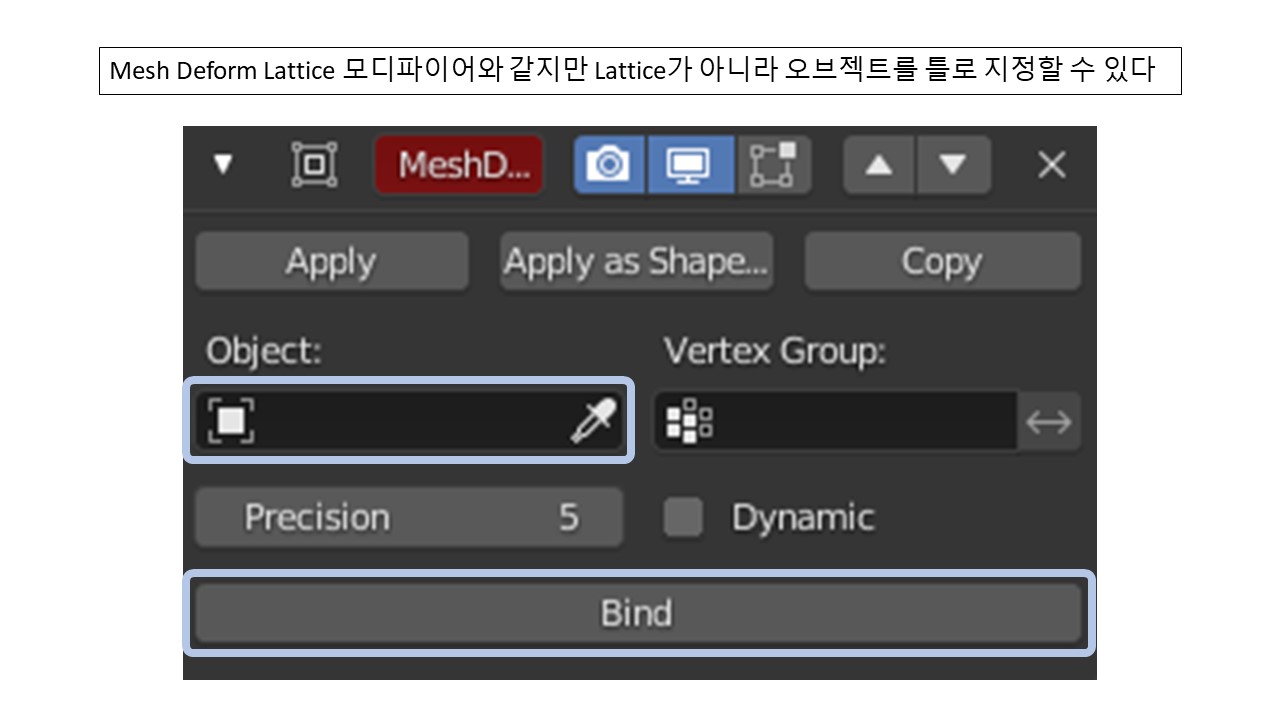Click the Mesh Deform modifier icon
The image size is (1280, 720).
[x=313, y=165]
